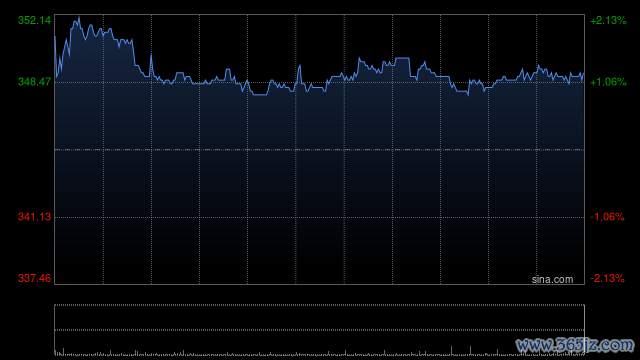
Task: Click the +2.13% percentage label
Action: coord(608,20)
